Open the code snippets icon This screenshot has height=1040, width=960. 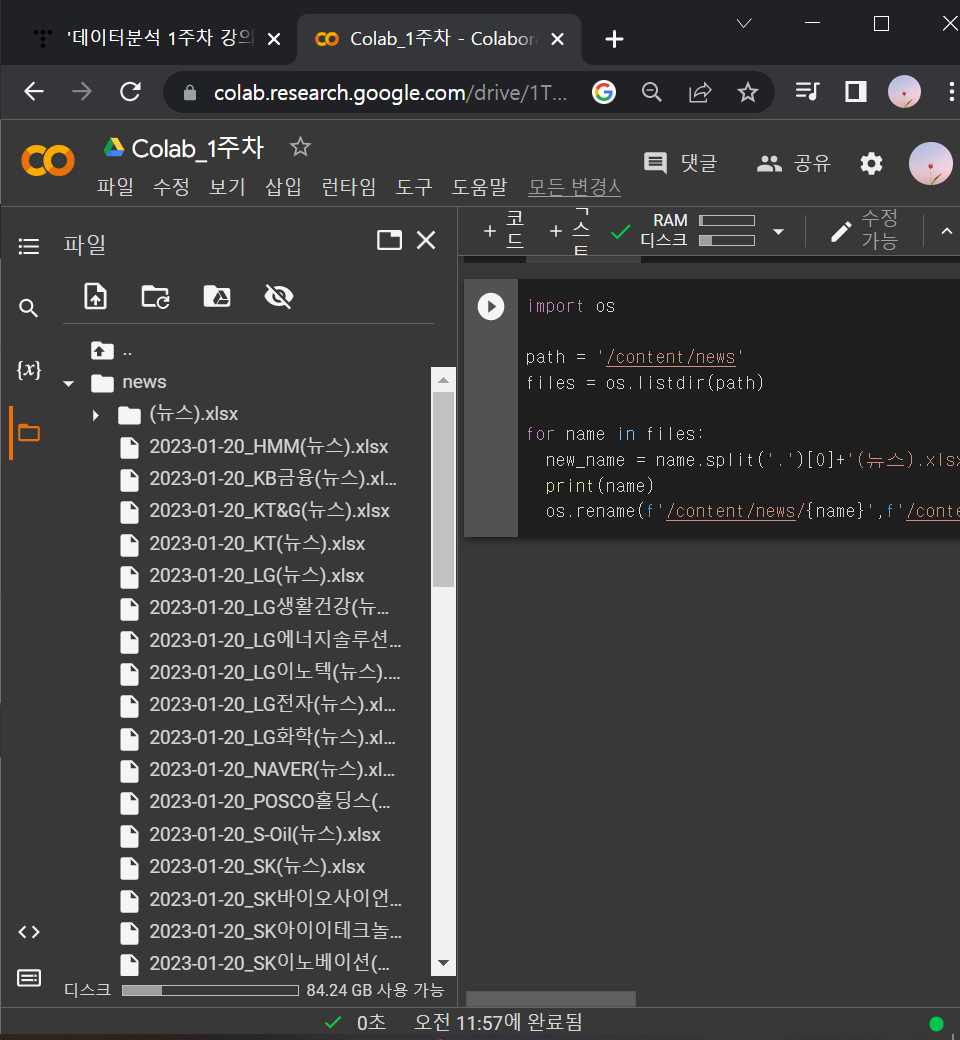(x=29, y=932)
